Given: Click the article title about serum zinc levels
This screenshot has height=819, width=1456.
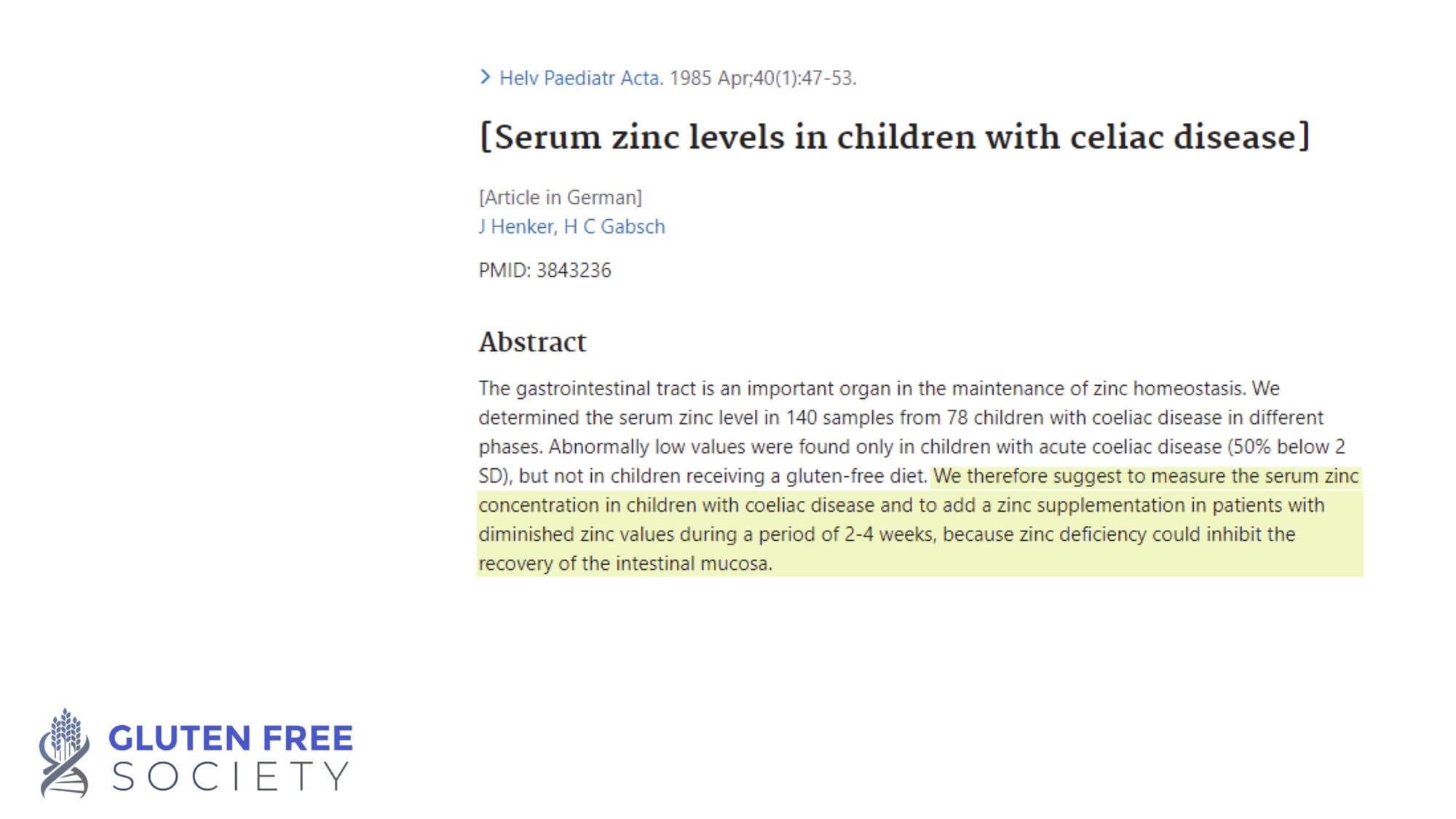Looking at the screenshot, I should [x=894, y=137].
